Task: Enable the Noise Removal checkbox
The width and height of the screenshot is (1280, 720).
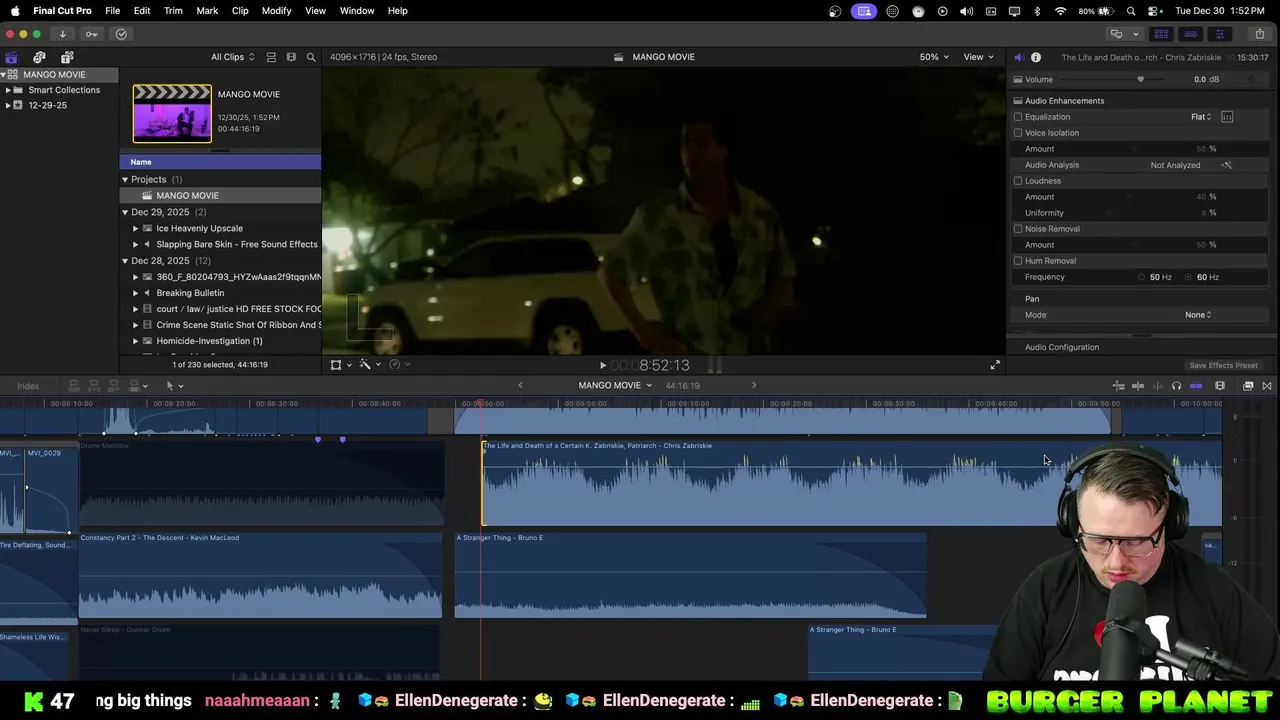Action: (1018, 229)
